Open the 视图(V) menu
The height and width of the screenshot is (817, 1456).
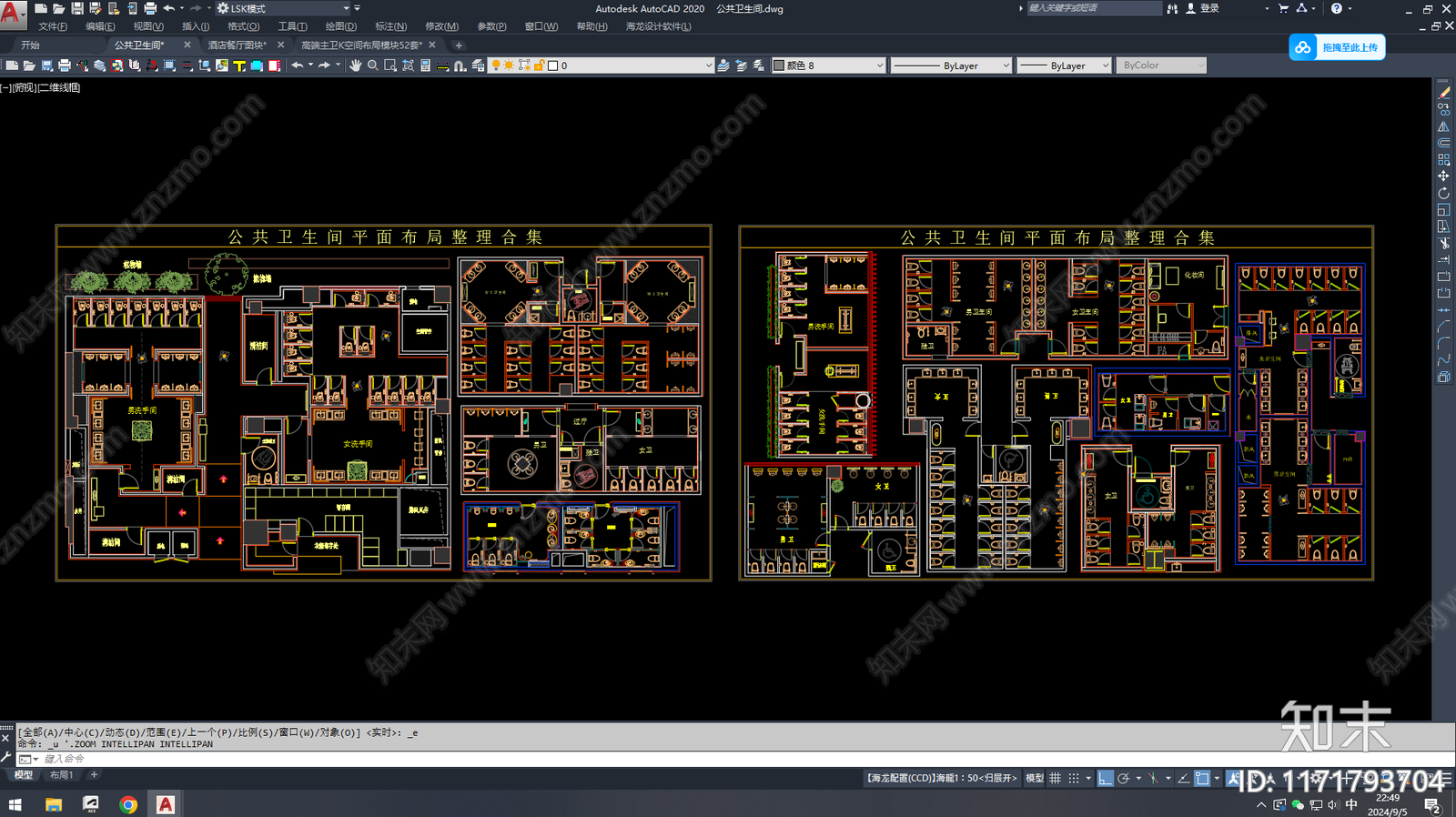148,26
